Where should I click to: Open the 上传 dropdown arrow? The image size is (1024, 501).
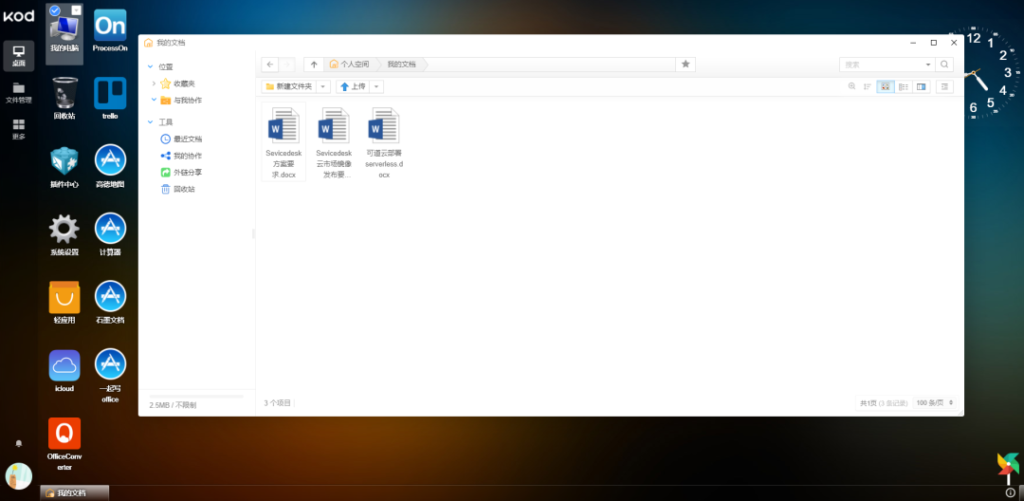coord(377,86)
